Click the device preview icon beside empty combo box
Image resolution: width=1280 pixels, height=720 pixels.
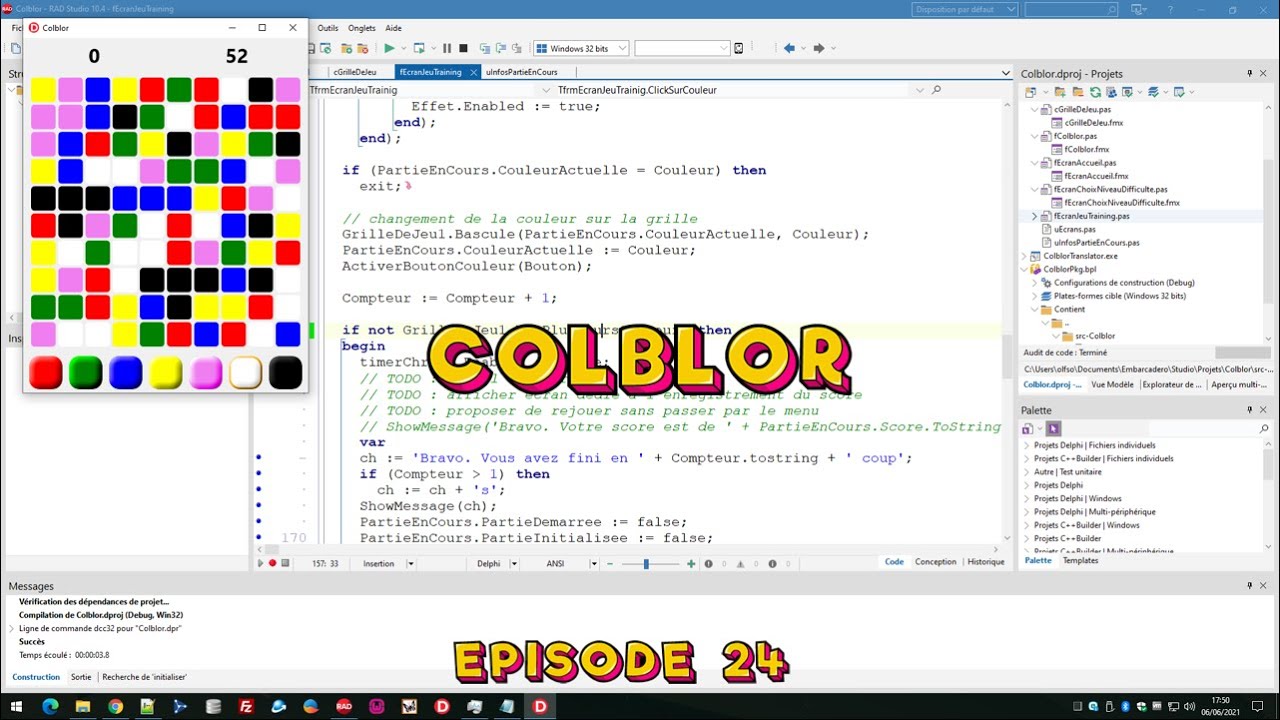(739, 48)
